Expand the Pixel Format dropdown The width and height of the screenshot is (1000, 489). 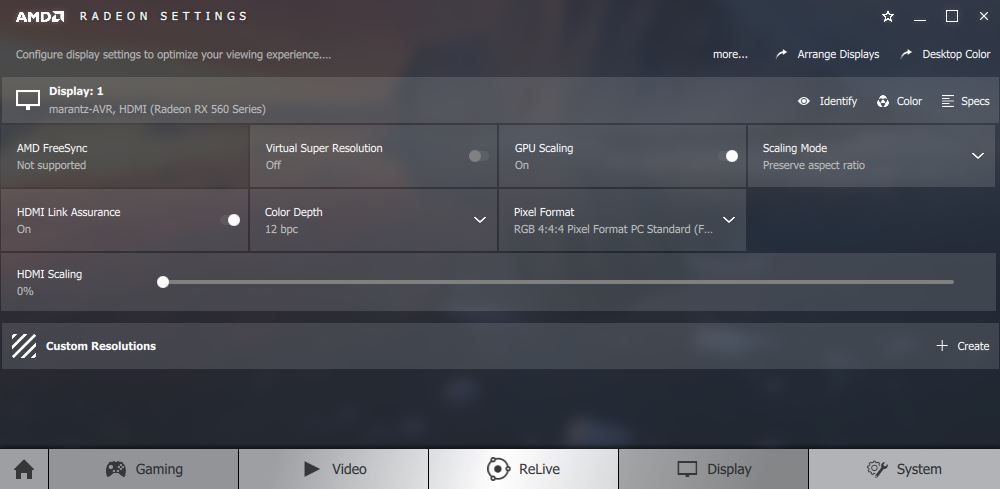tap(729, 220)
